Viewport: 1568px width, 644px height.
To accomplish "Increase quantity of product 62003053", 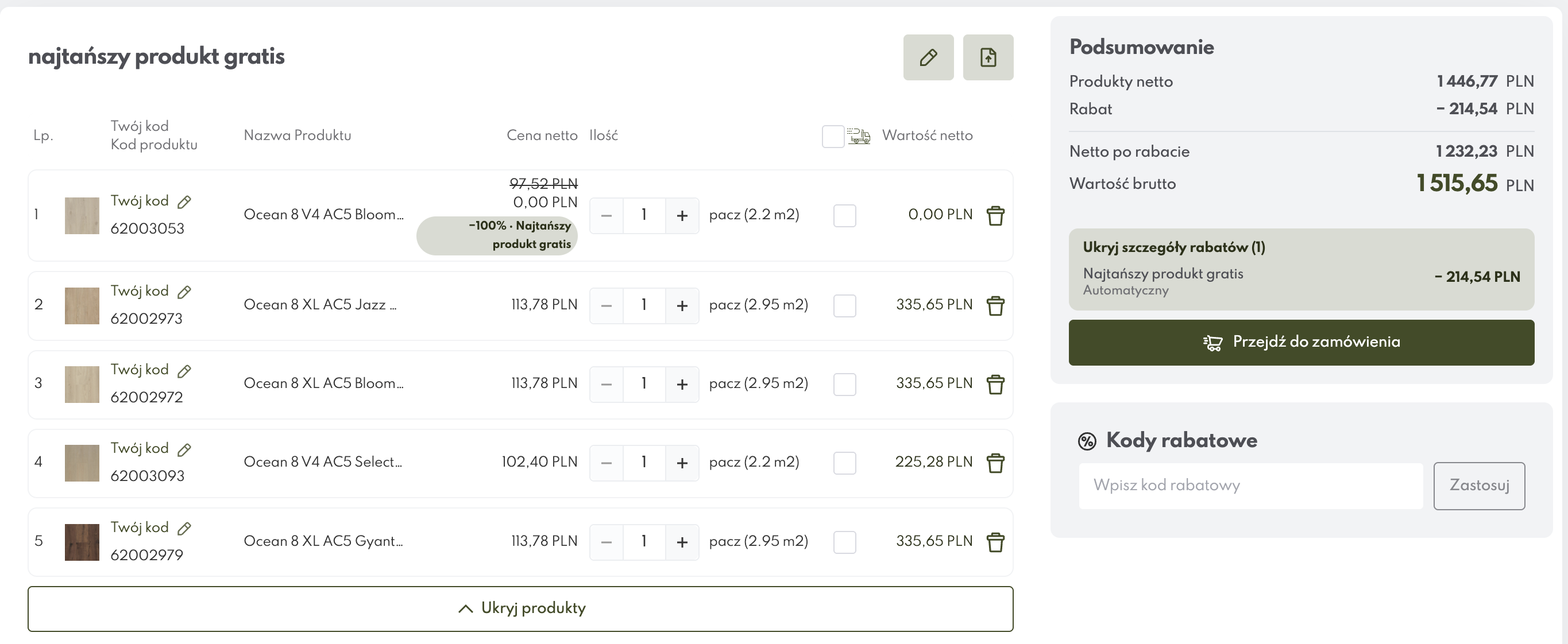I will coord(682,215).
